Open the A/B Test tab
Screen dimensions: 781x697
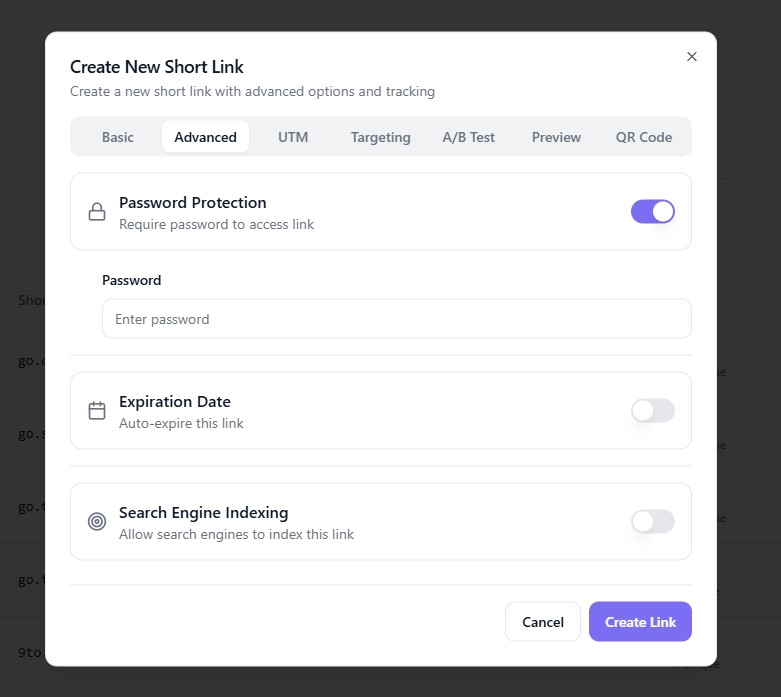pos(468,137)
